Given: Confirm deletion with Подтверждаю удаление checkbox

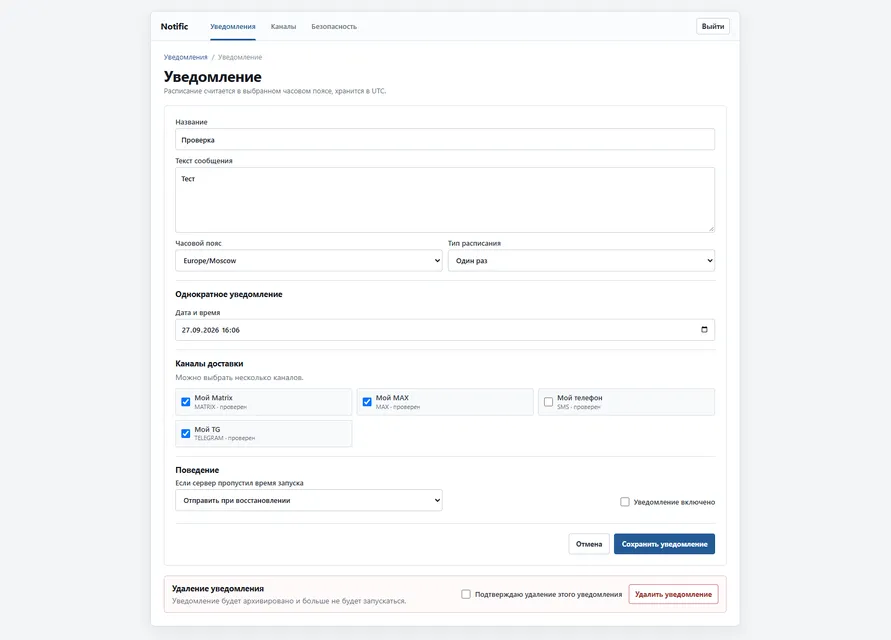Looking at the screenshot, I should point(466,594).
